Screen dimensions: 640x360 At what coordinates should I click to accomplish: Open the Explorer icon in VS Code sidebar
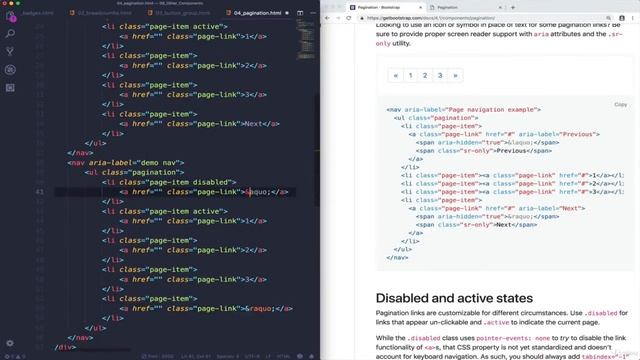10,16
